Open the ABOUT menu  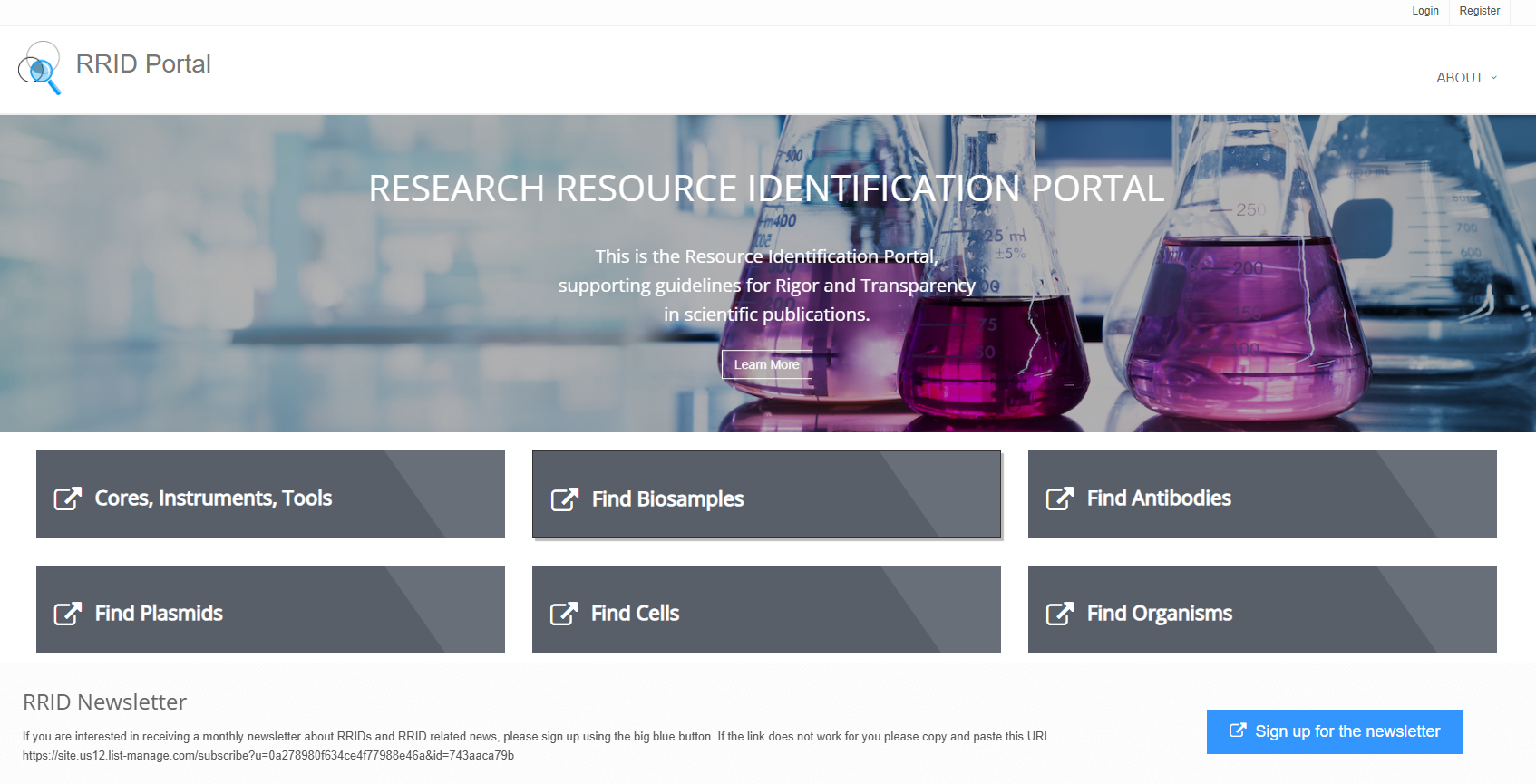(1466, 78)
